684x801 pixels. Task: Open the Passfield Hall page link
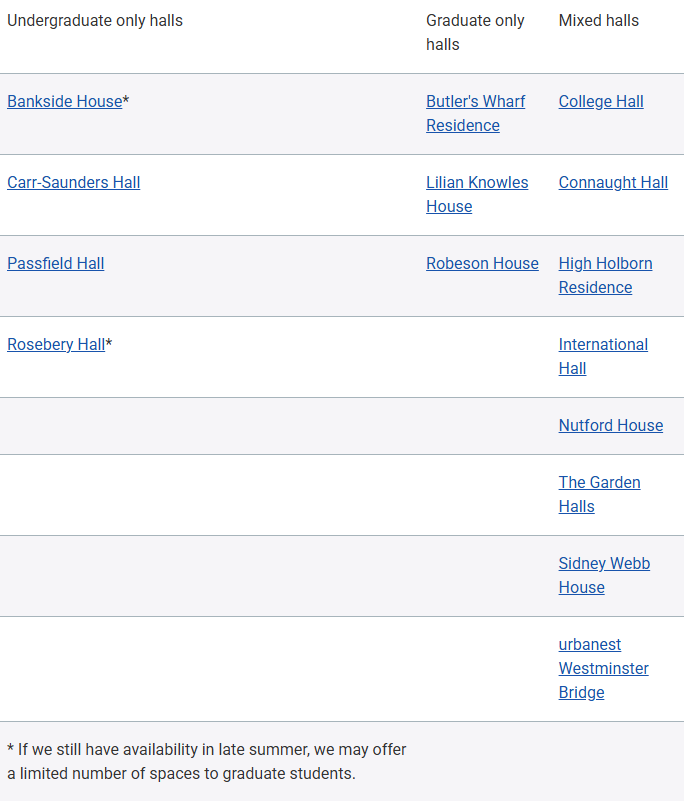pyautogui.click(x=56, y=263)
